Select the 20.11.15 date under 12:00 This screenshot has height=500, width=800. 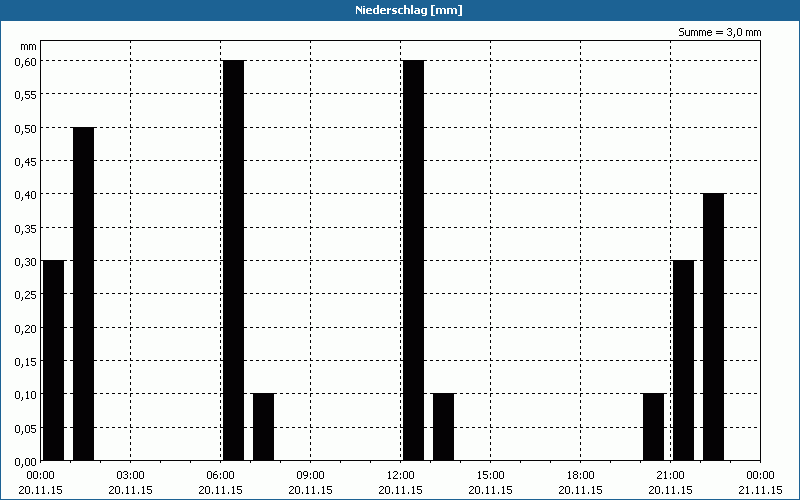click(x=401, y=490)
